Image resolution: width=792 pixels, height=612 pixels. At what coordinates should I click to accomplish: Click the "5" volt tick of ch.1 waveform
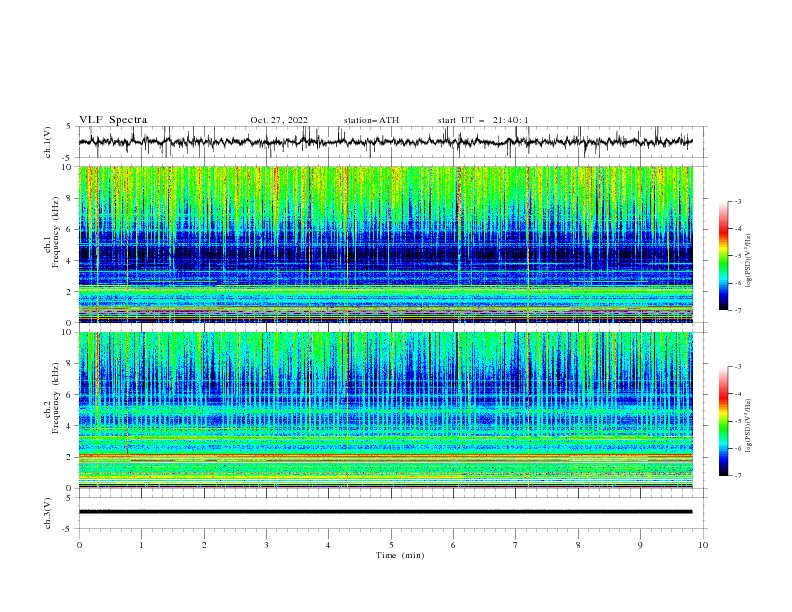pos(69,127)
